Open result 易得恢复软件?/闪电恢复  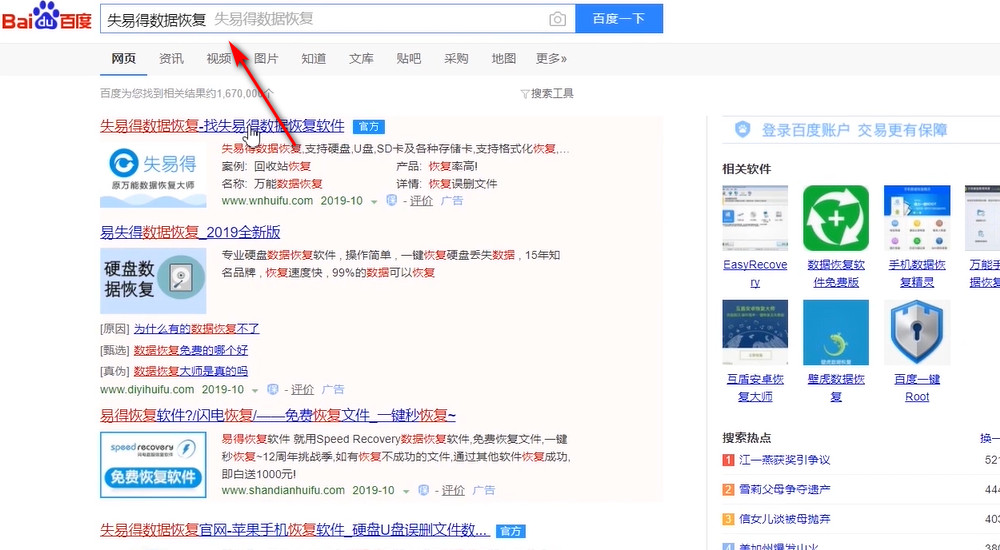coord(277,415)
